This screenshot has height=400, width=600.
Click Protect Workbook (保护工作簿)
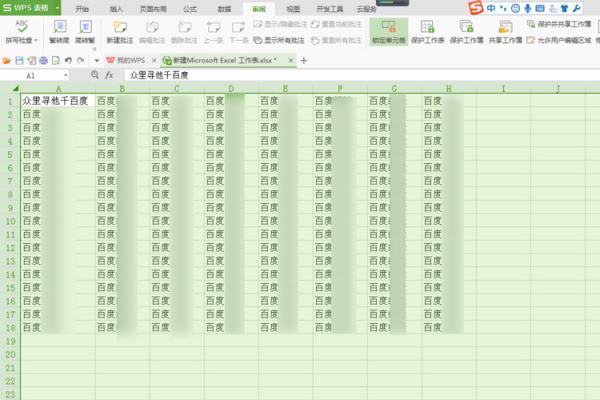click(x=466, y=32)
